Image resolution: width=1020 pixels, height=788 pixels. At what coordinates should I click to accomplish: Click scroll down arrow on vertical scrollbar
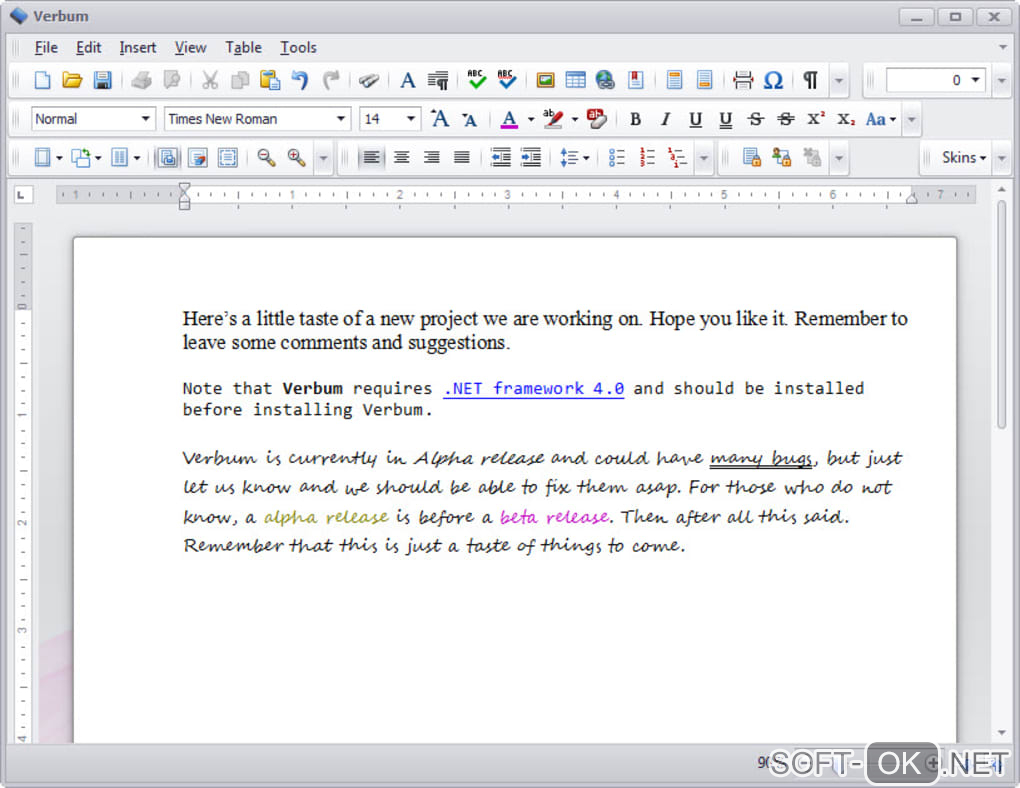tap(1002, 733)
